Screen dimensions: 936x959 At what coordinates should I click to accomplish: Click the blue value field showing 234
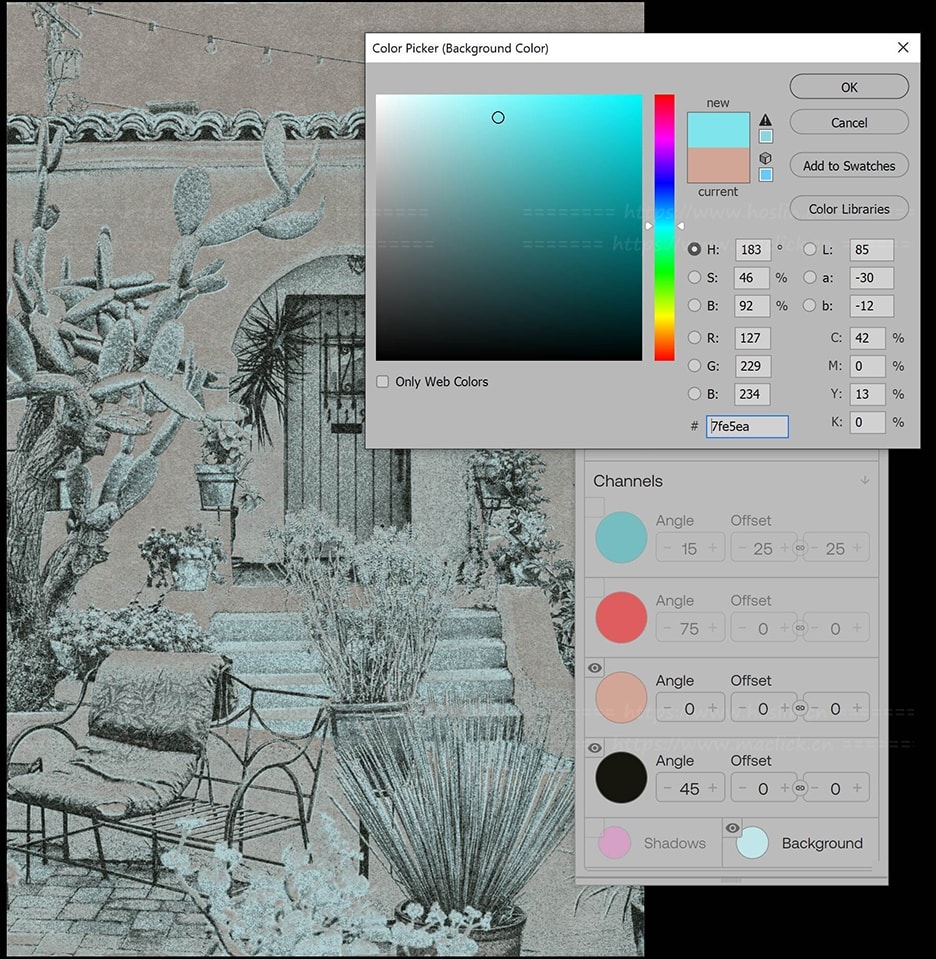click(x=752, y=394)
